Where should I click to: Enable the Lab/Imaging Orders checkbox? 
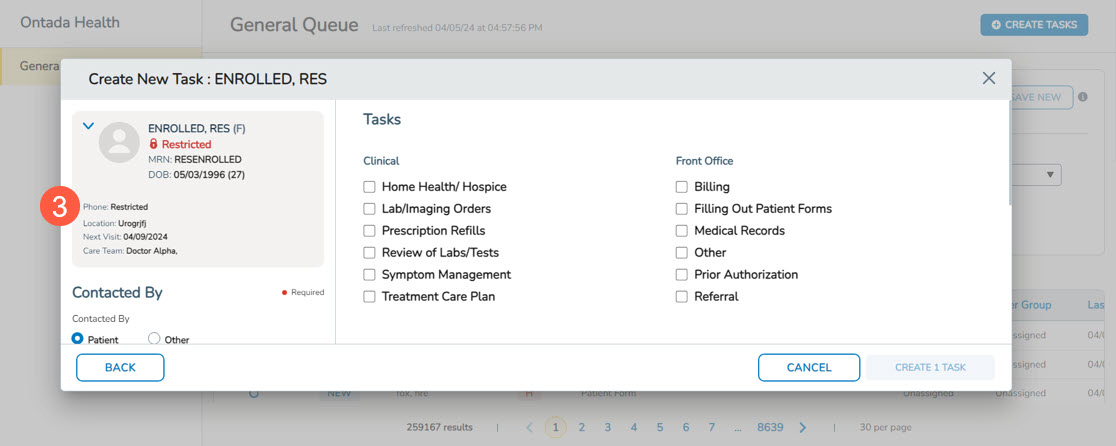pos(370,209)
